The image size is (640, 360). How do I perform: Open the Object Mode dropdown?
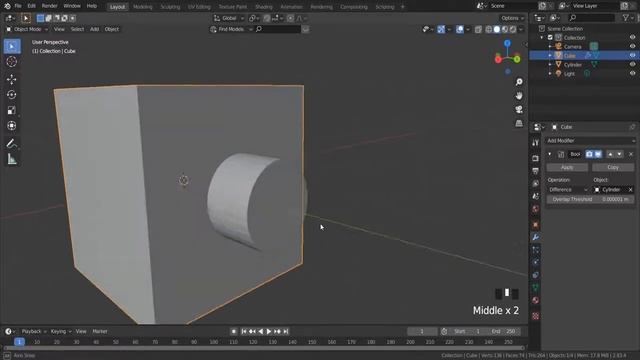27,29
